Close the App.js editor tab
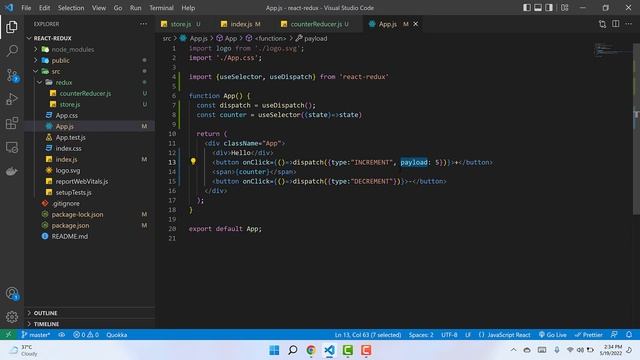The width and height of the screenshot is (640, 360). [x=416, y=24]
